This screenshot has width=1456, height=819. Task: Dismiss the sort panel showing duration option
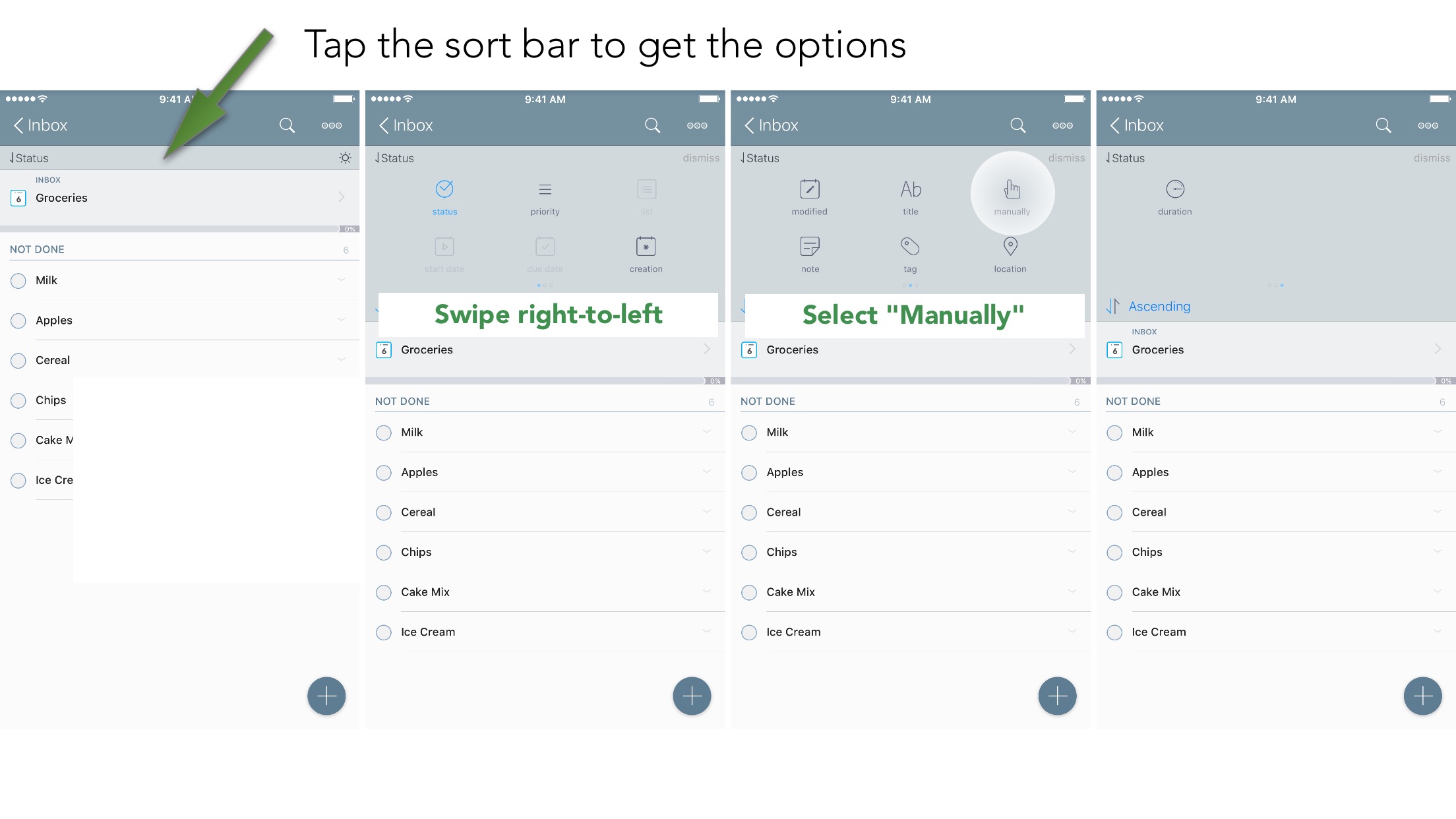pyautogui.click(x=1432, y=158)
